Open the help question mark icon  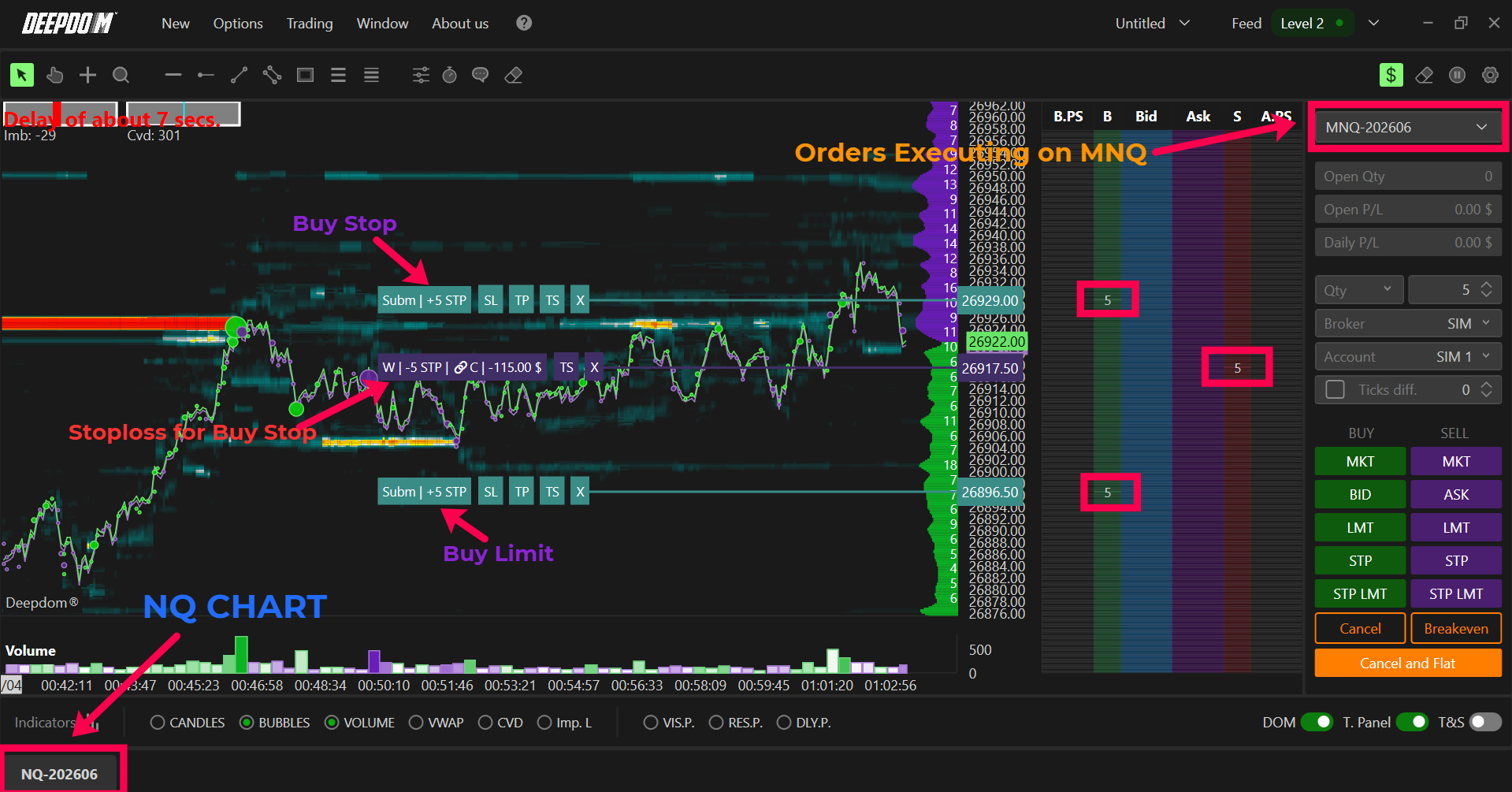[x=524, y=23]
